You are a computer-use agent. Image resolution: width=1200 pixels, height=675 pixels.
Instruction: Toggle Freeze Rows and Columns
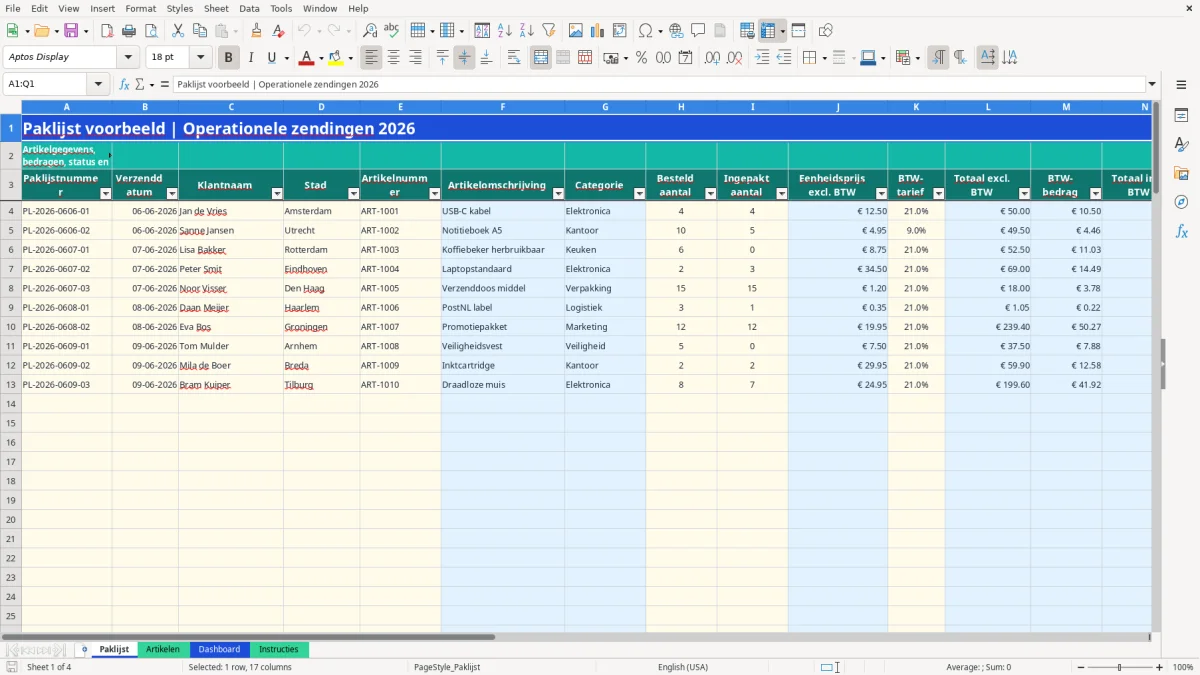[767, 31]
